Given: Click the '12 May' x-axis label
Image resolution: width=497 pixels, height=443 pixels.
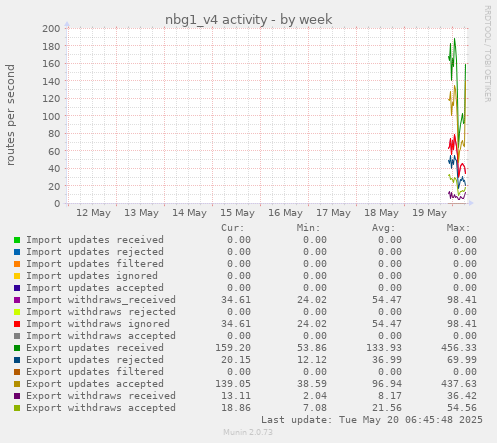Looking at the screenshot, I should pyautogui.click(x=93, y=213).
